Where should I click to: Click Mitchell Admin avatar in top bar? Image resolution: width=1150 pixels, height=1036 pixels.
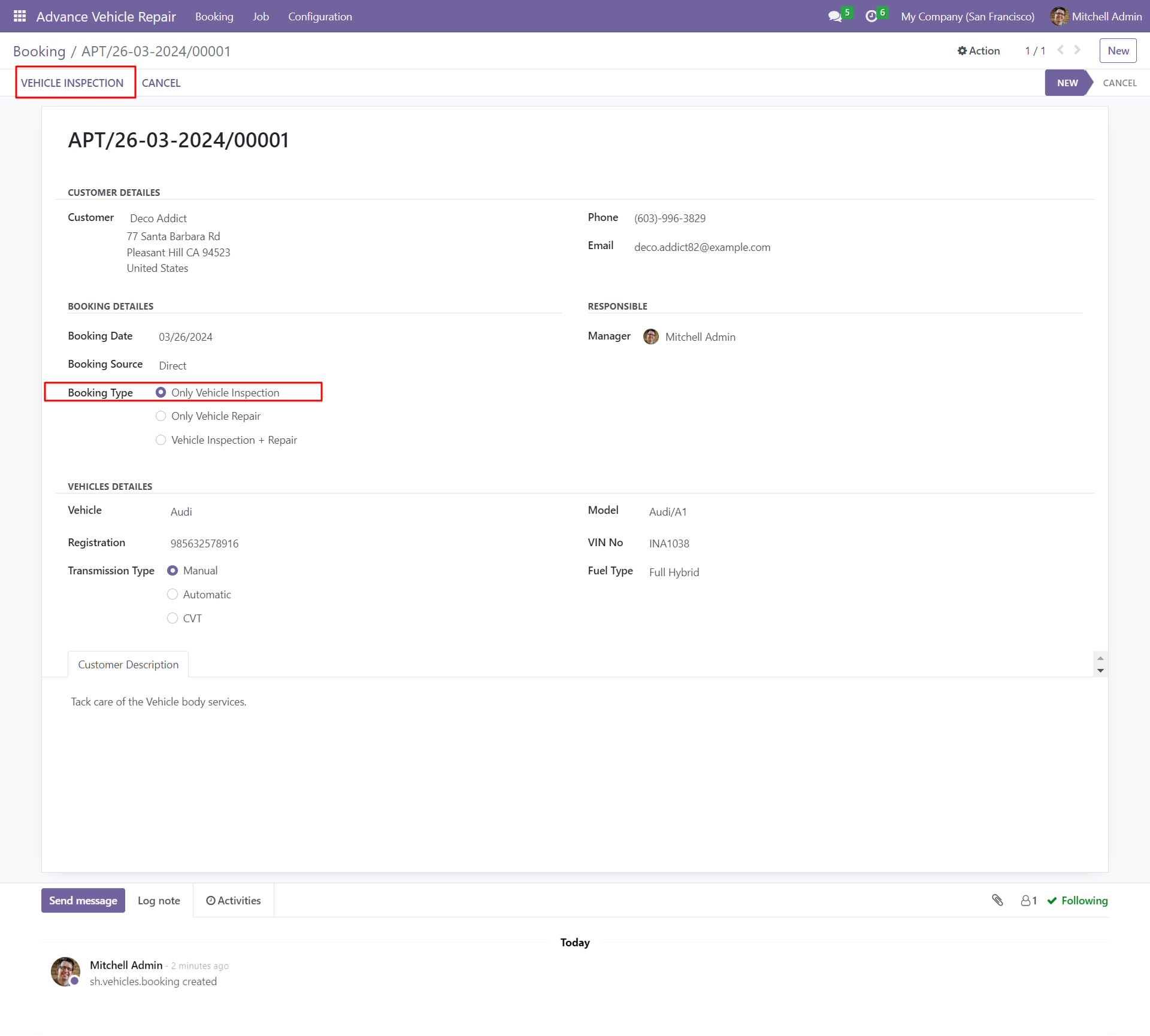[x=1059, y=16]
